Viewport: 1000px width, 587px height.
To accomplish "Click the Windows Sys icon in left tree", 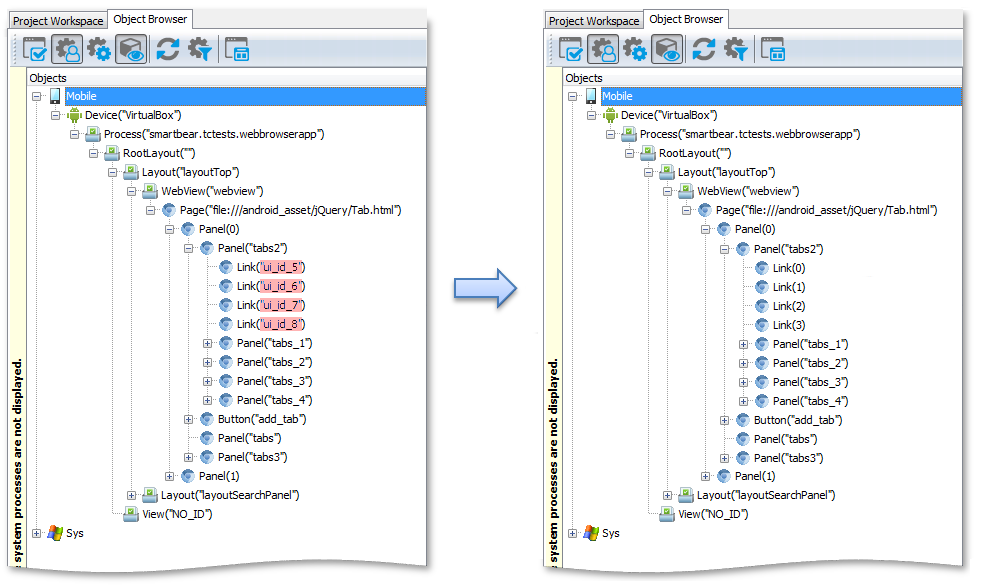I will [55, 533].
